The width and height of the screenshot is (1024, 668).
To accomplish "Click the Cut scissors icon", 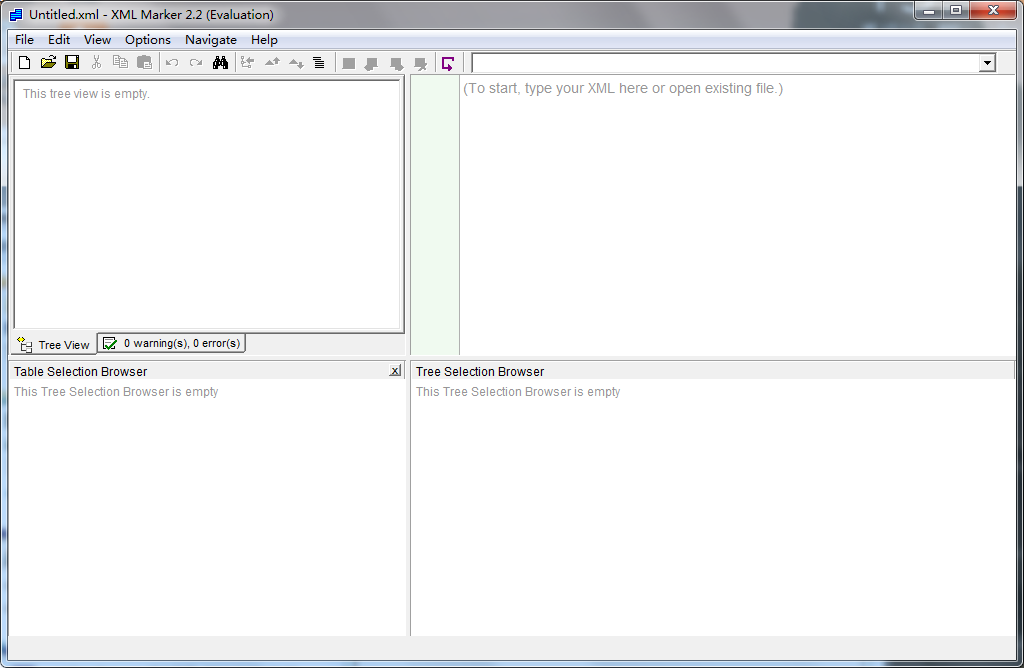I will point(97,63).
